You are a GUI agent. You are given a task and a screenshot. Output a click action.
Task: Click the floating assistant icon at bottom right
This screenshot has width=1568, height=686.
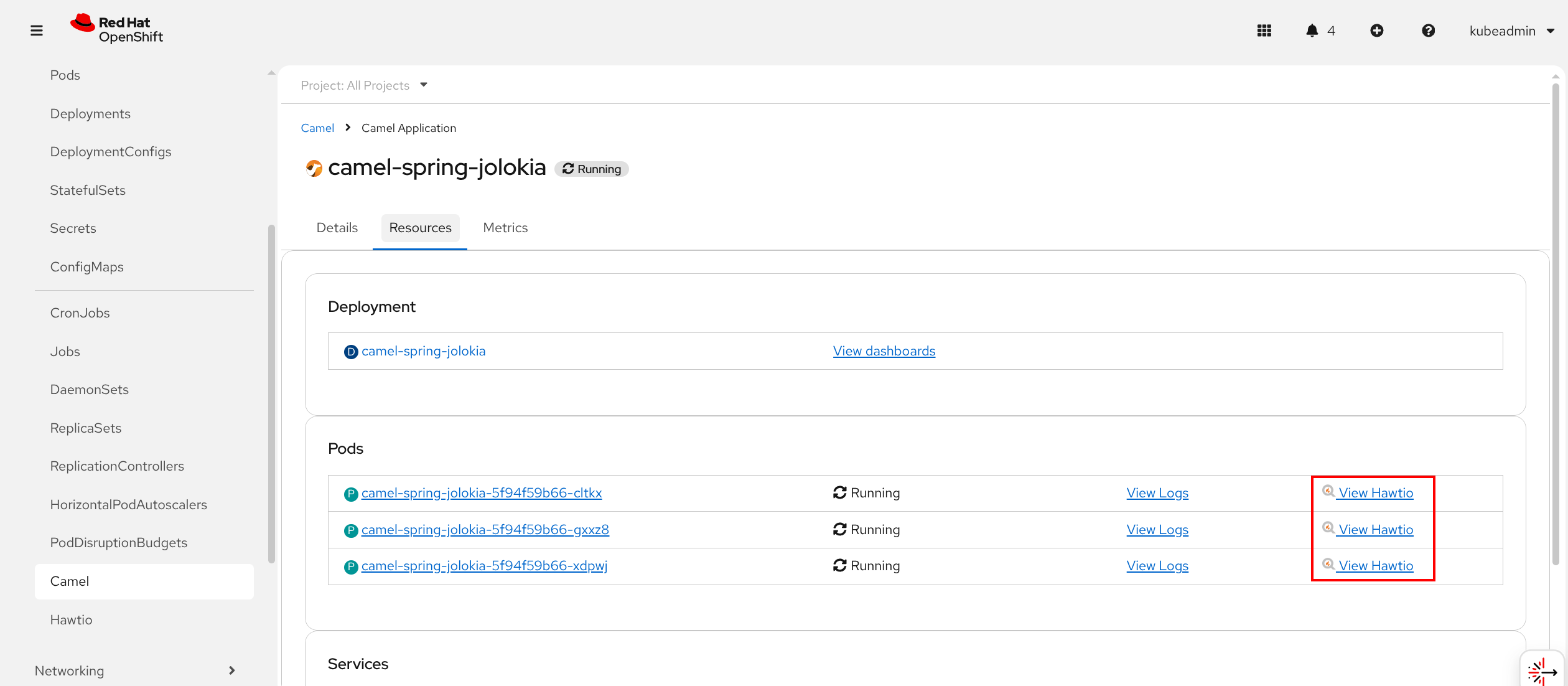[1541, 671]
